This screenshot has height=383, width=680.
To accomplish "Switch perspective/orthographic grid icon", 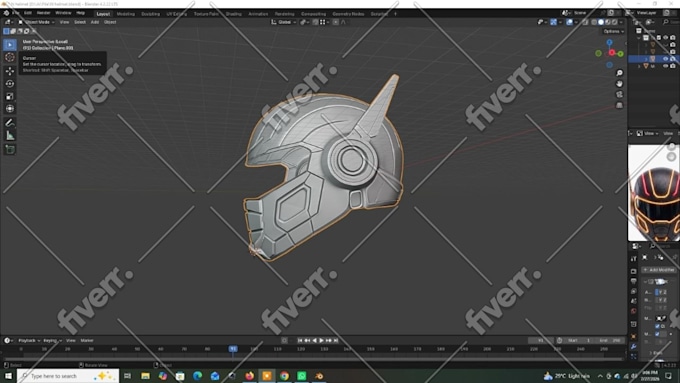I will (x=619, y=105).
